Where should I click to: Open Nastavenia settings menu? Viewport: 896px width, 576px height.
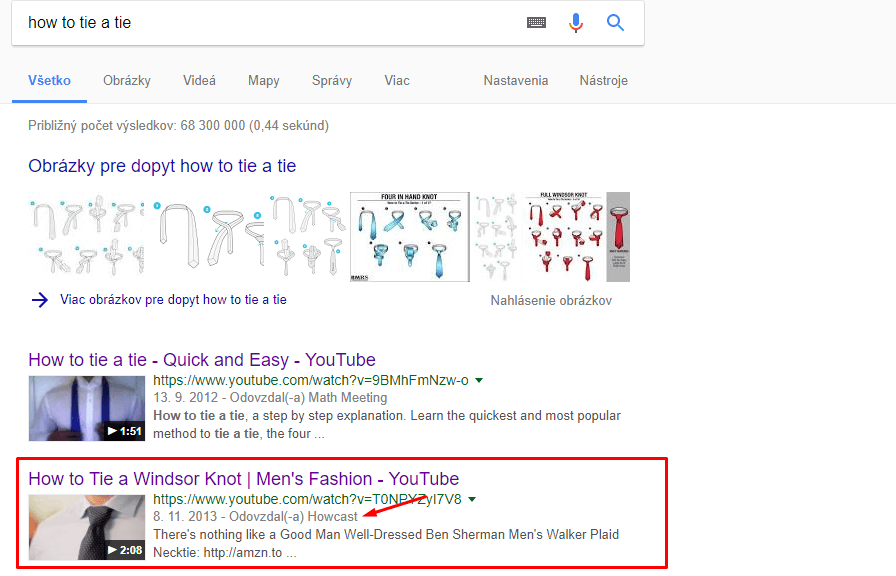coord(516,81)
